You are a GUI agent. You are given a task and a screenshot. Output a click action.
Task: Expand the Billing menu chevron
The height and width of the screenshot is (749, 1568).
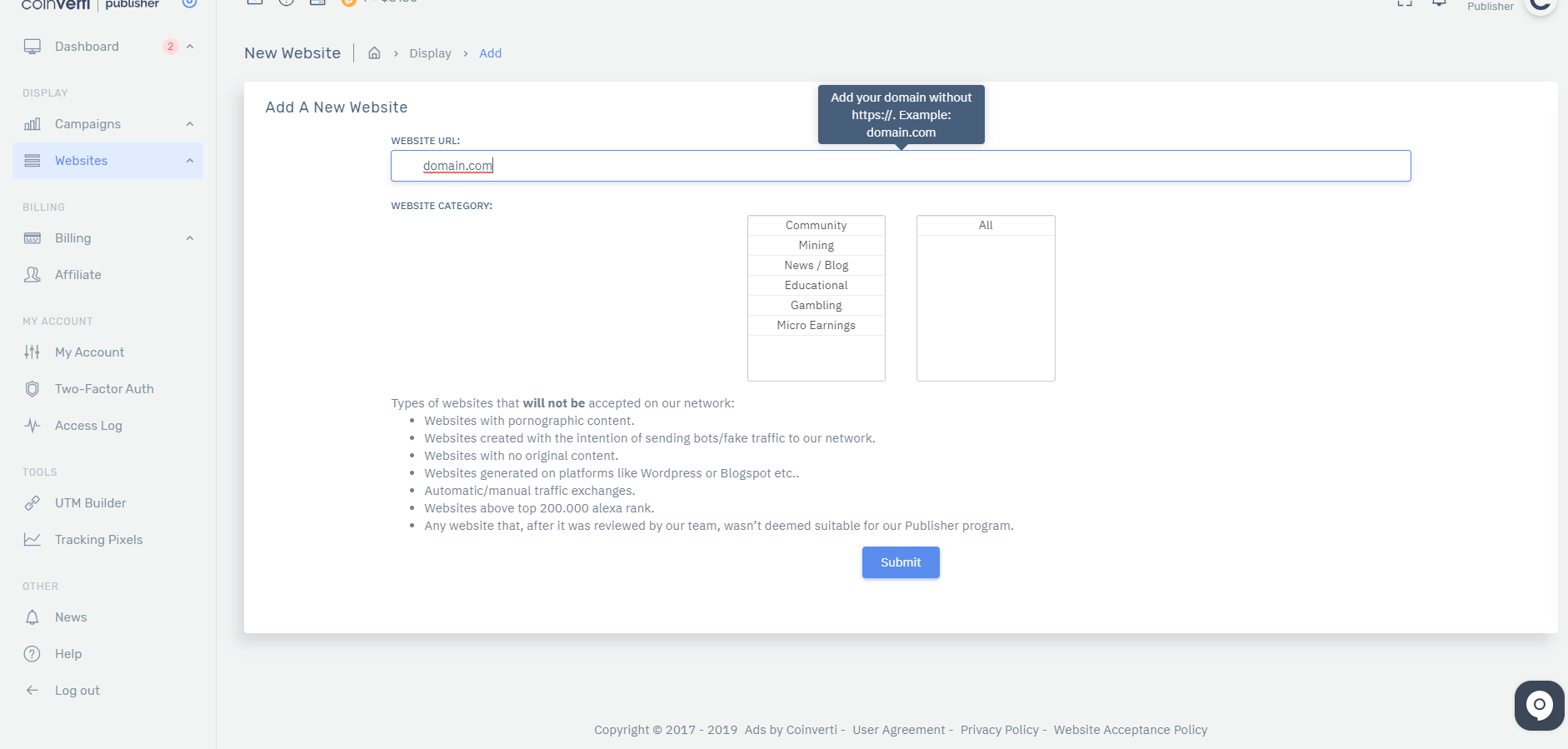pyautogui.click(x=190, y=238)
